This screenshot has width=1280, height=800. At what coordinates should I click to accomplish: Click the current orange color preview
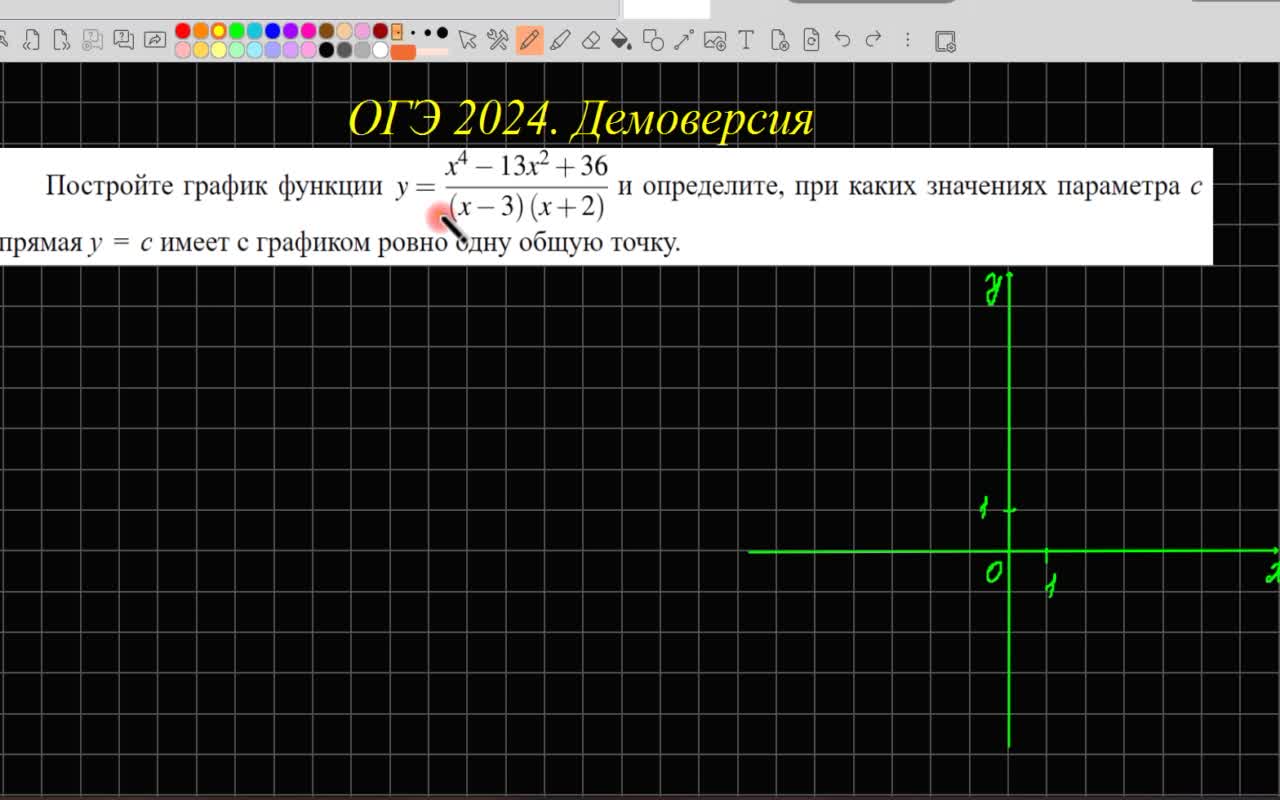[x=403, y=51]
